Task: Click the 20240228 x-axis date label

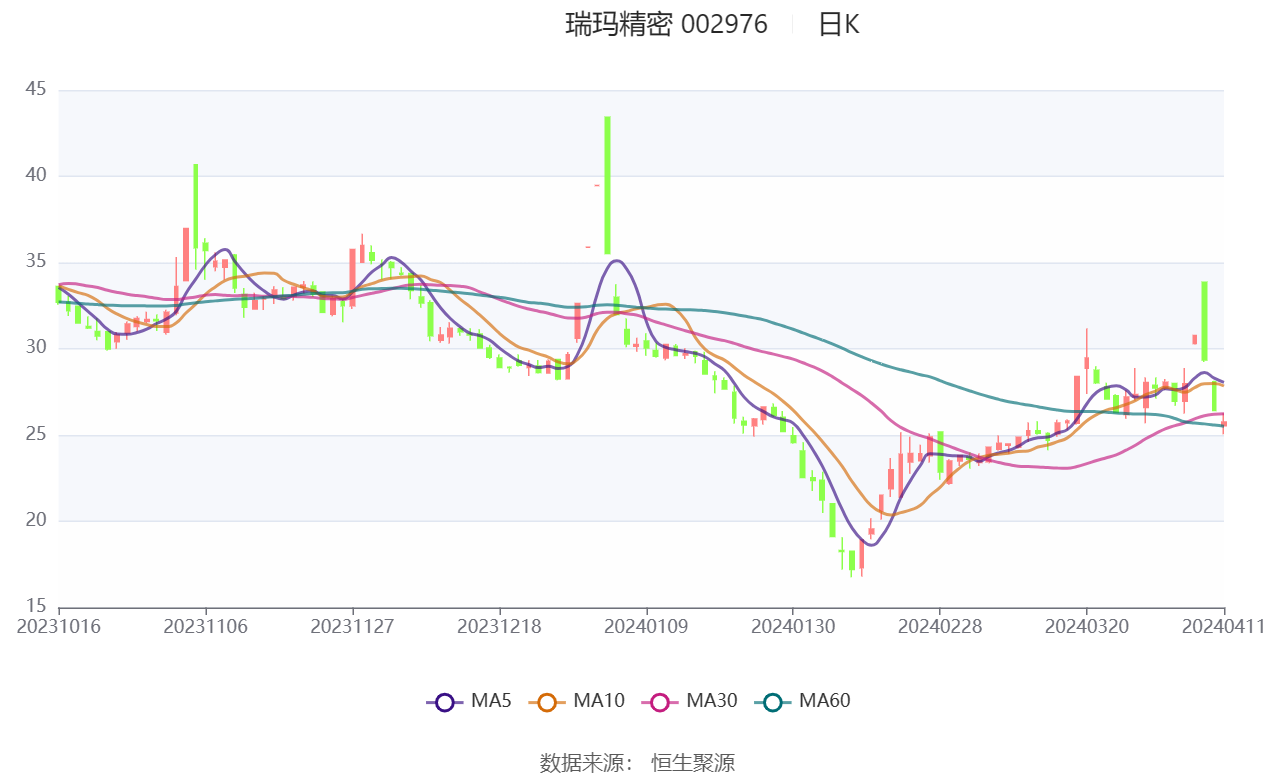Action: click(x=940, y=626)
